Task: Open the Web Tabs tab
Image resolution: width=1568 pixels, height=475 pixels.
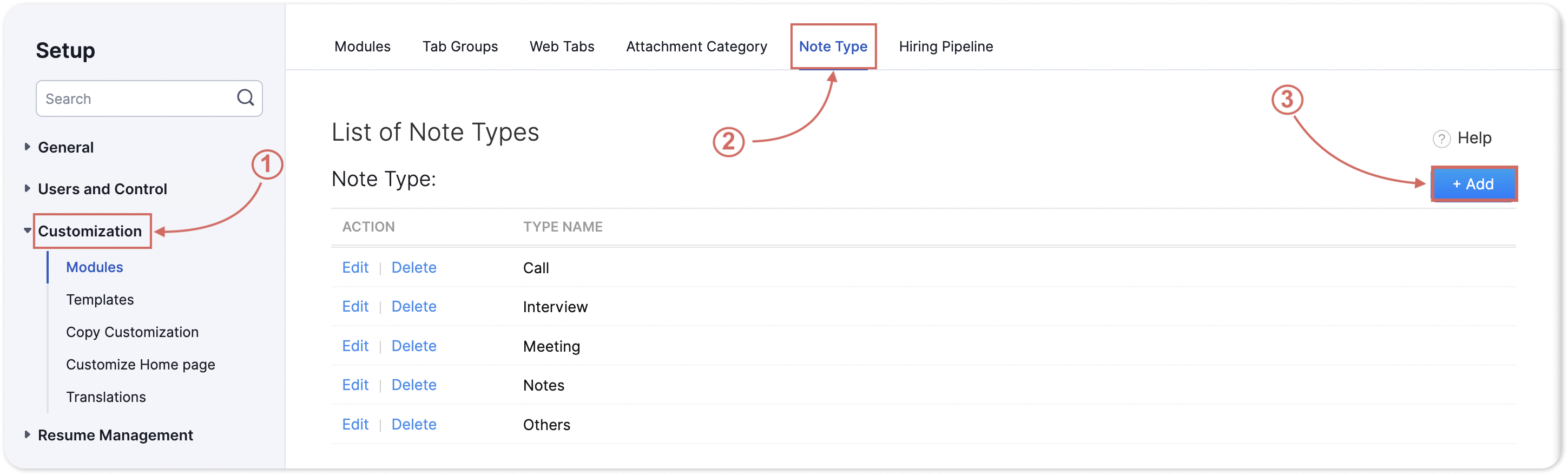Action: coord(561,47)
